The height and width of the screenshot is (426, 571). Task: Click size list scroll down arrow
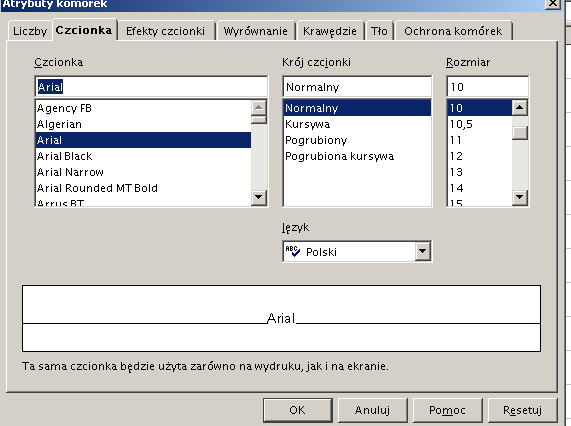[x=520, y=197]
